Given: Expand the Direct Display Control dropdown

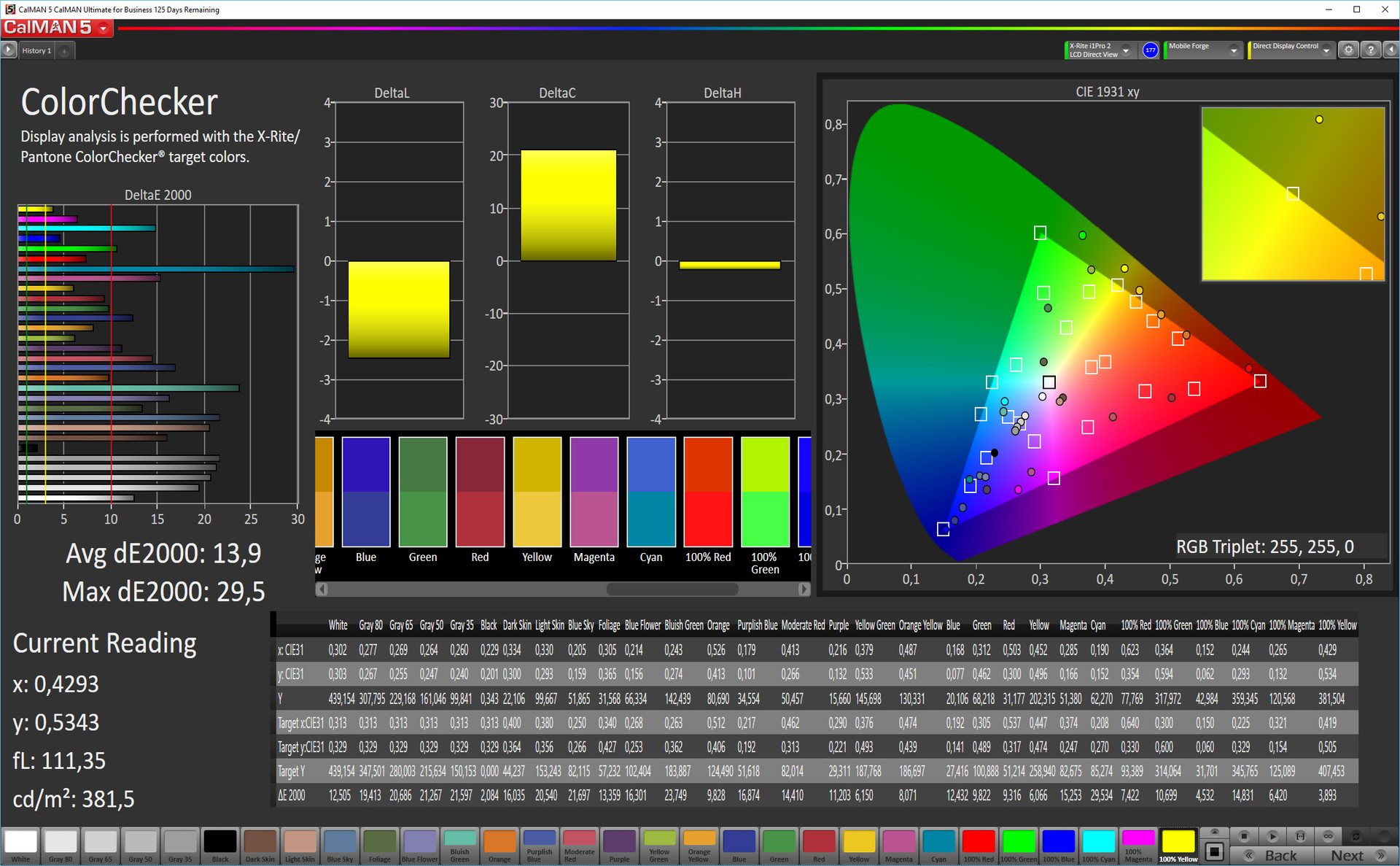Looking at the screenshot, I should pyautogui.click(x=1326, y=50).
